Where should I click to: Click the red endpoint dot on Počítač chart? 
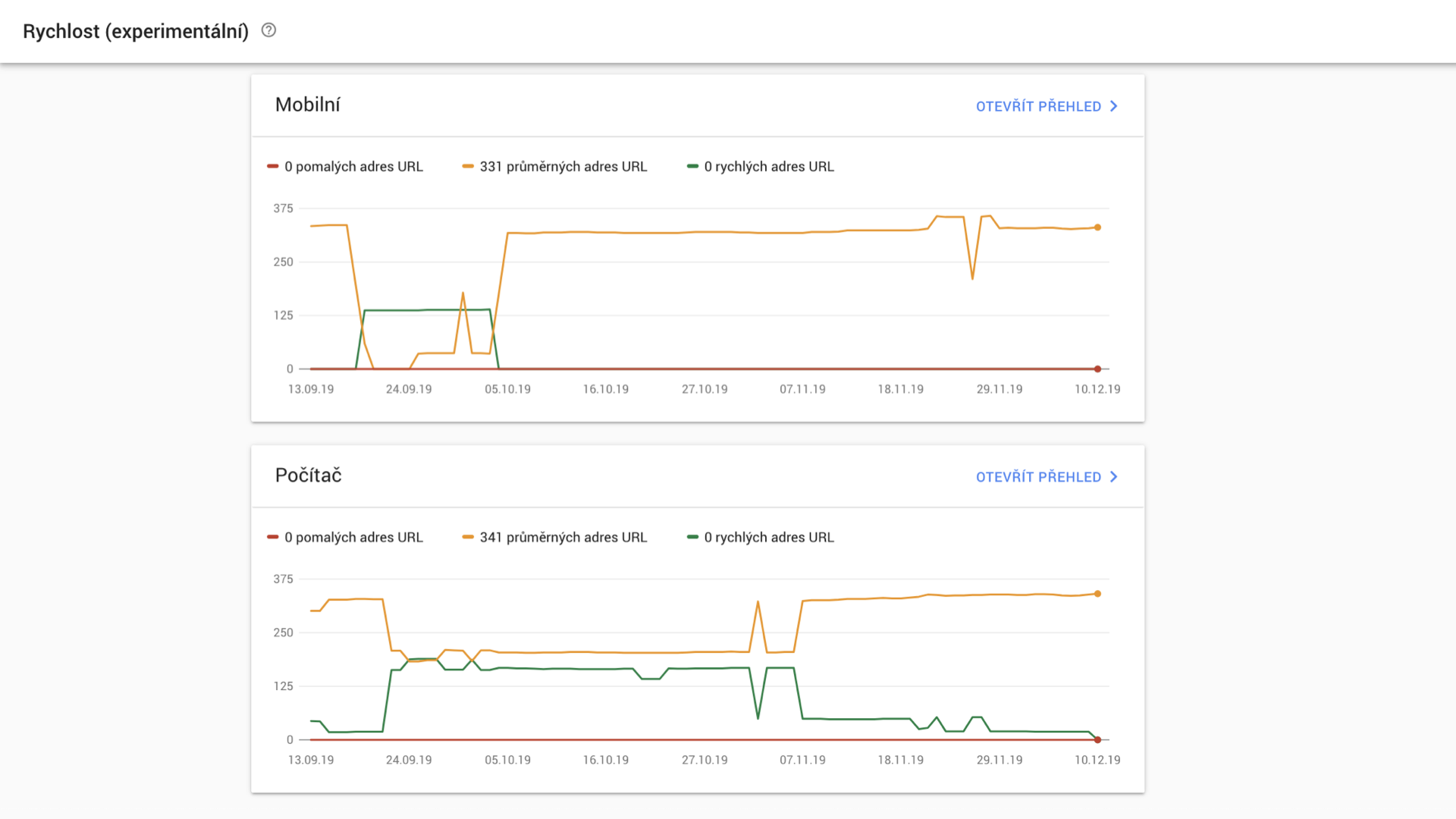[1097, 740]
